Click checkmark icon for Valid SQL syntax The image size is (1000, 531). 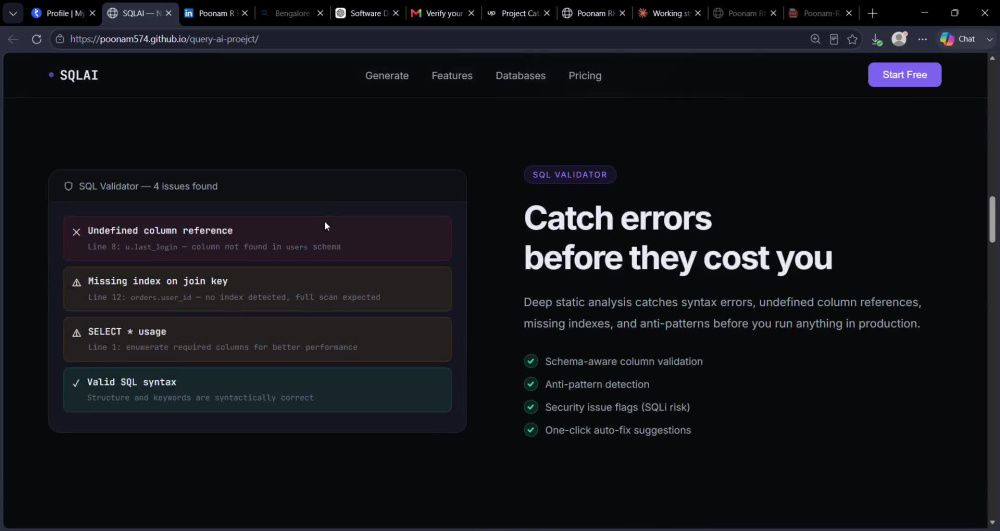(x=77, y=383)
